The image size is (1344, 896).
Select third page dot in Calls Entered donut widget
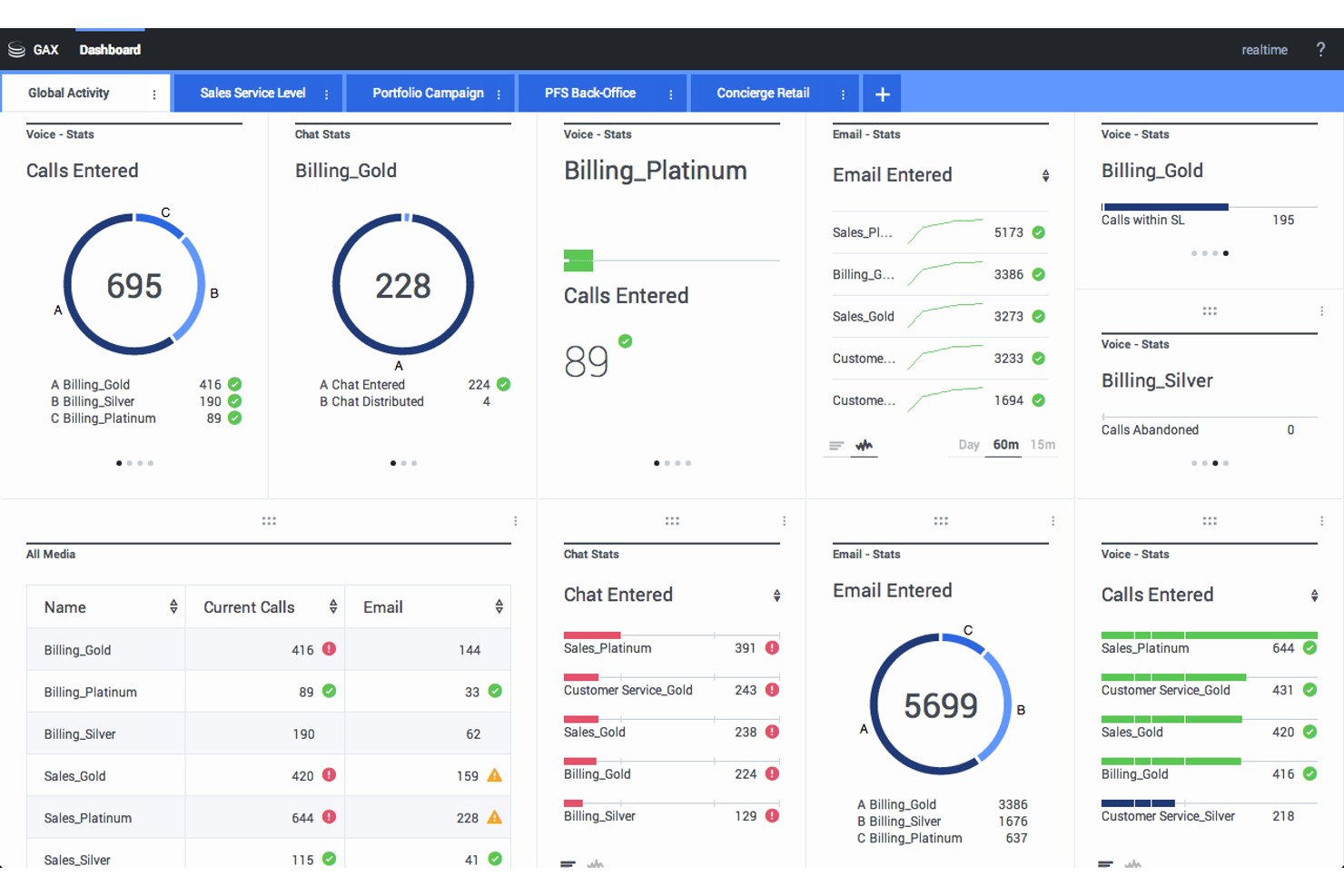pos(140,463)
